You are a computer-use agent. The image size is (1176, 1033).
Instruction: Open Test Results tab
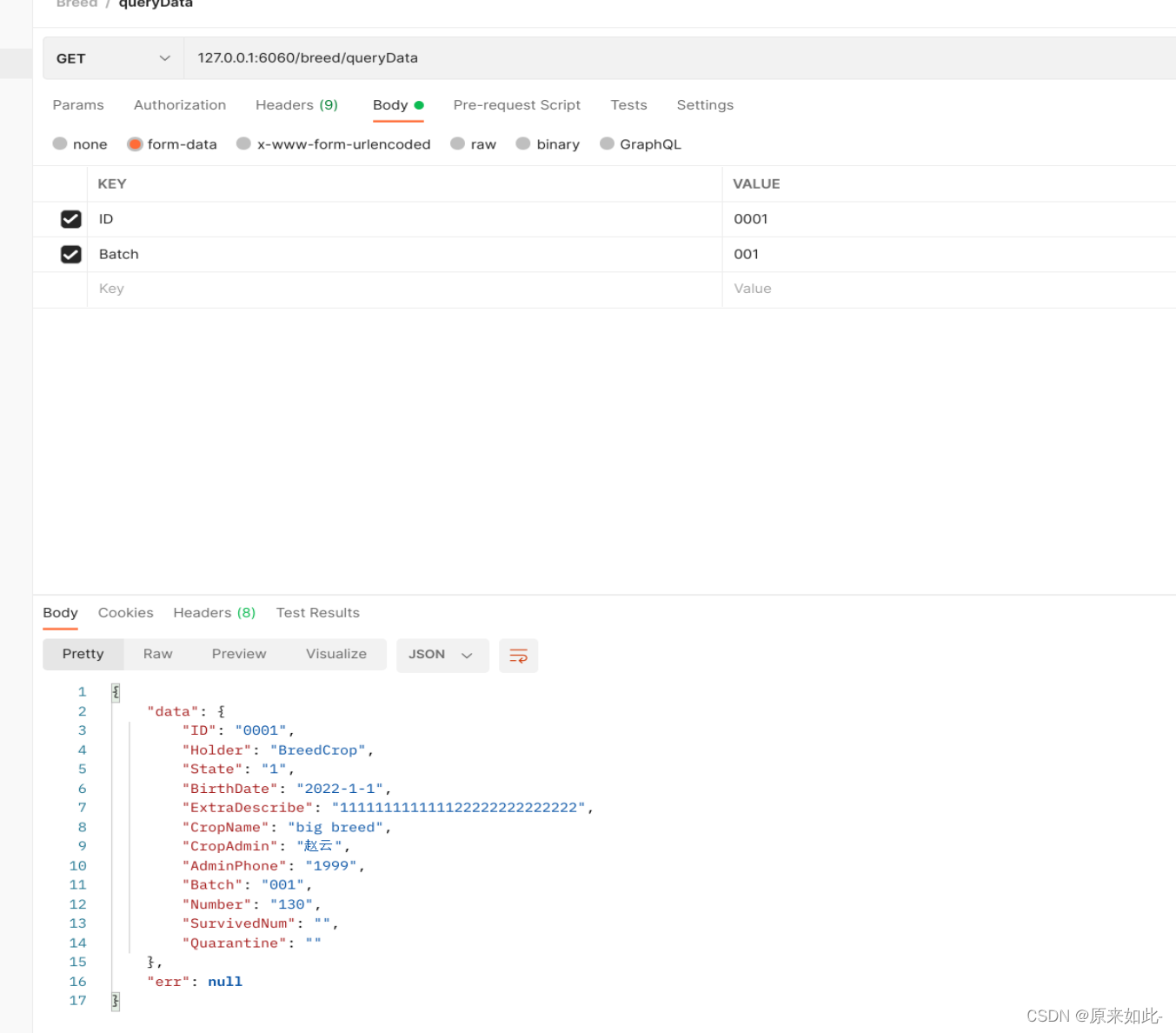point(318,613)
